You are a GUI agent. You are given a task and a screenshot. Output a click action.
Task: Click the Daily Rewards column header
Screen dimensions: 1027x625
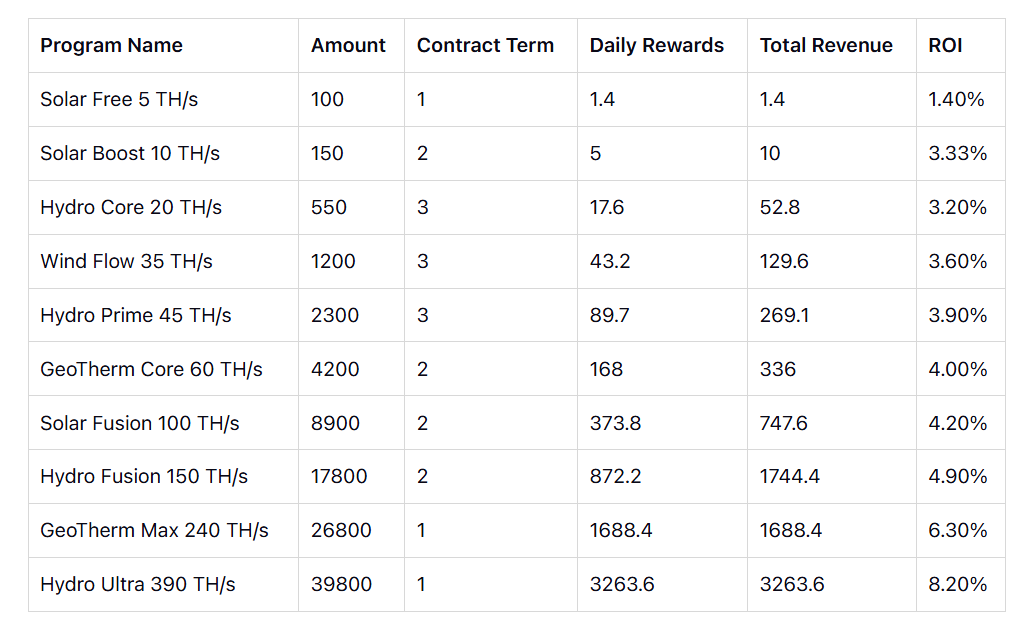[656, 46]
